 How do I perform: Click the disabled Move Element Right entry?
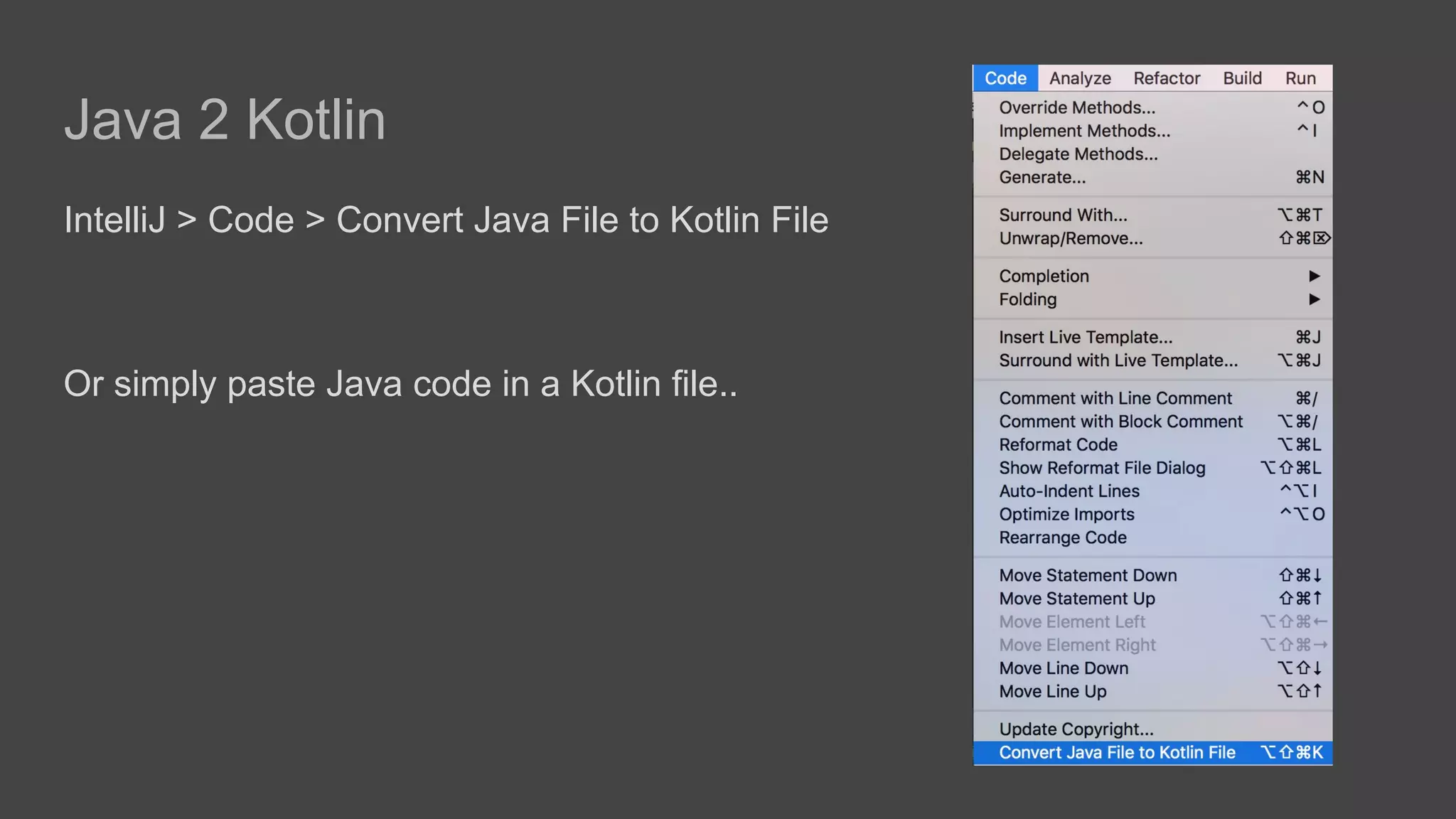point(1152,646)
